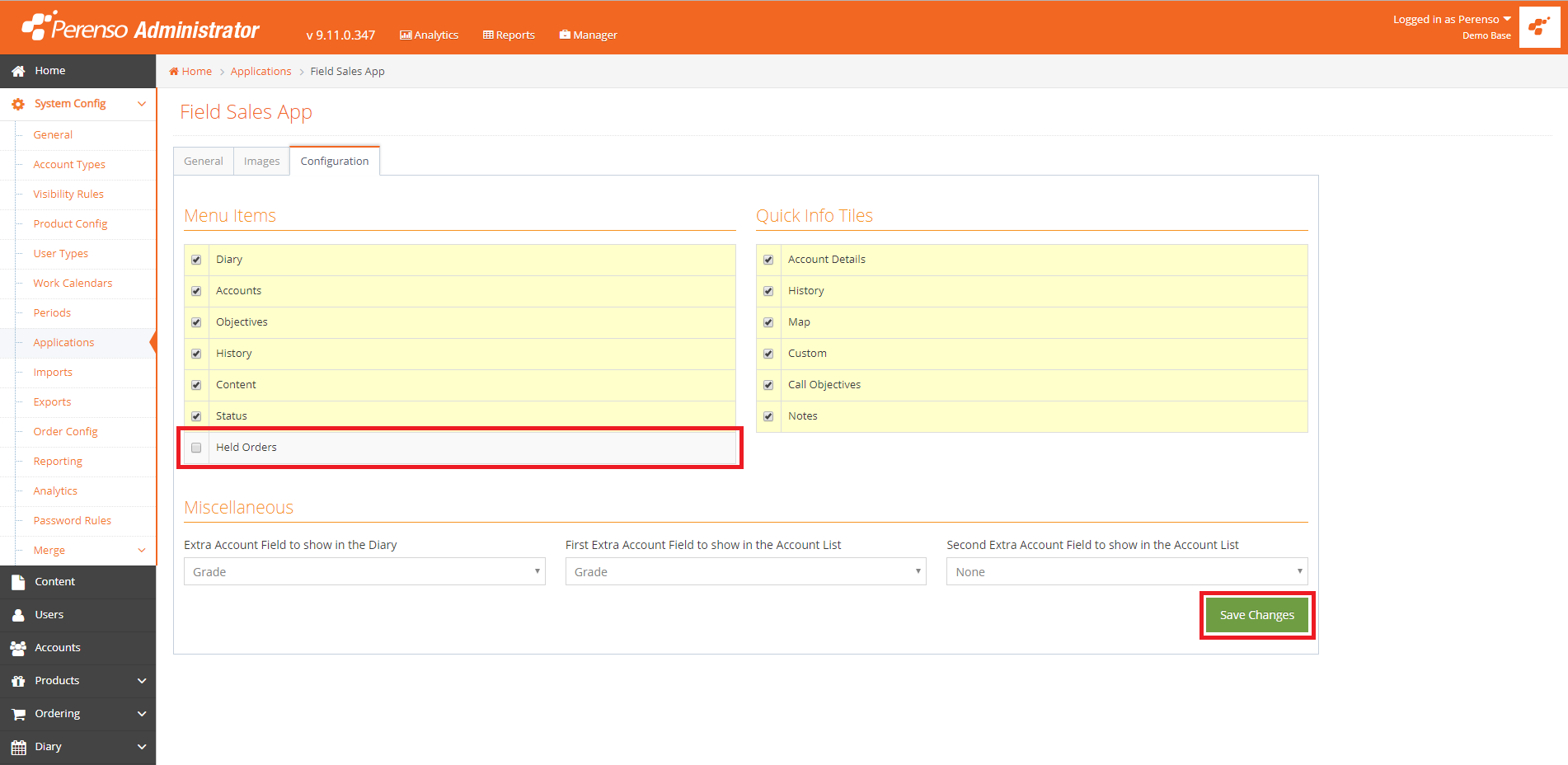Open General under System Config

click(x=53, y=135)
